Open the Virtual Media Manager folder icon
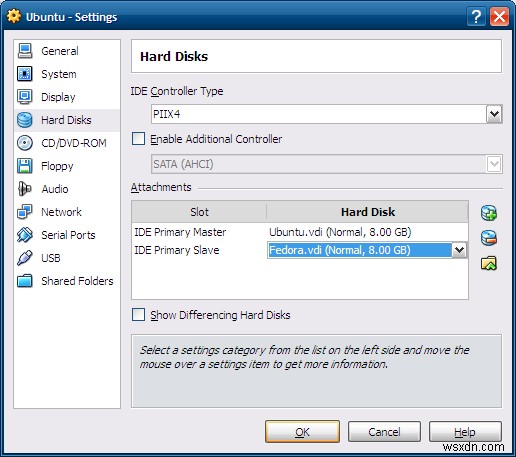Screen dimensions: 516x457 pyautogui.click(x=489, y=263)
